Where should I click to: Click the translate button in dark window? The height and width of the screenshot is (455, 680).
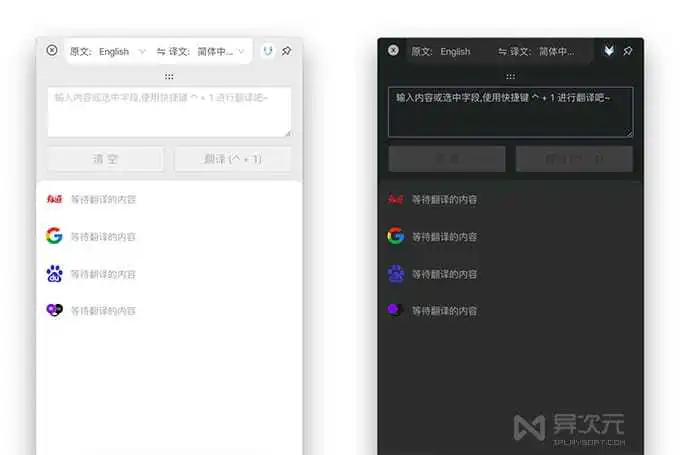(x=574, y=159)
